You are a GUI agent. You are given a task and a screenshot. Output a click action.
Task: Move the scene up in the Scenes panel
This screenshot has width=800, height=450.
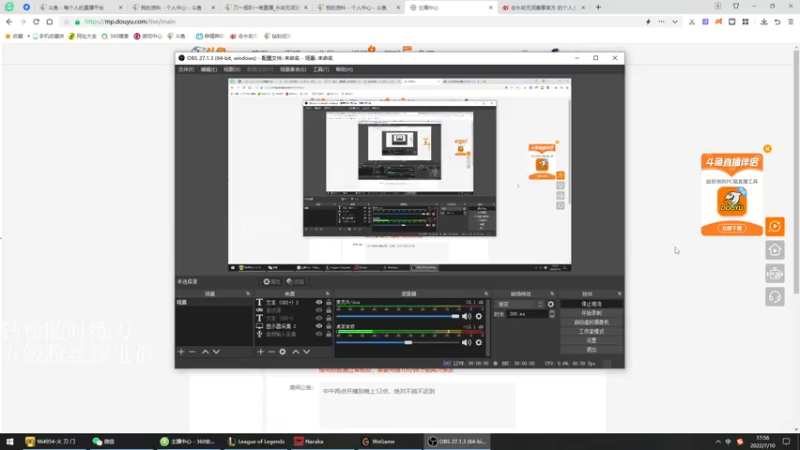[205, 352]
